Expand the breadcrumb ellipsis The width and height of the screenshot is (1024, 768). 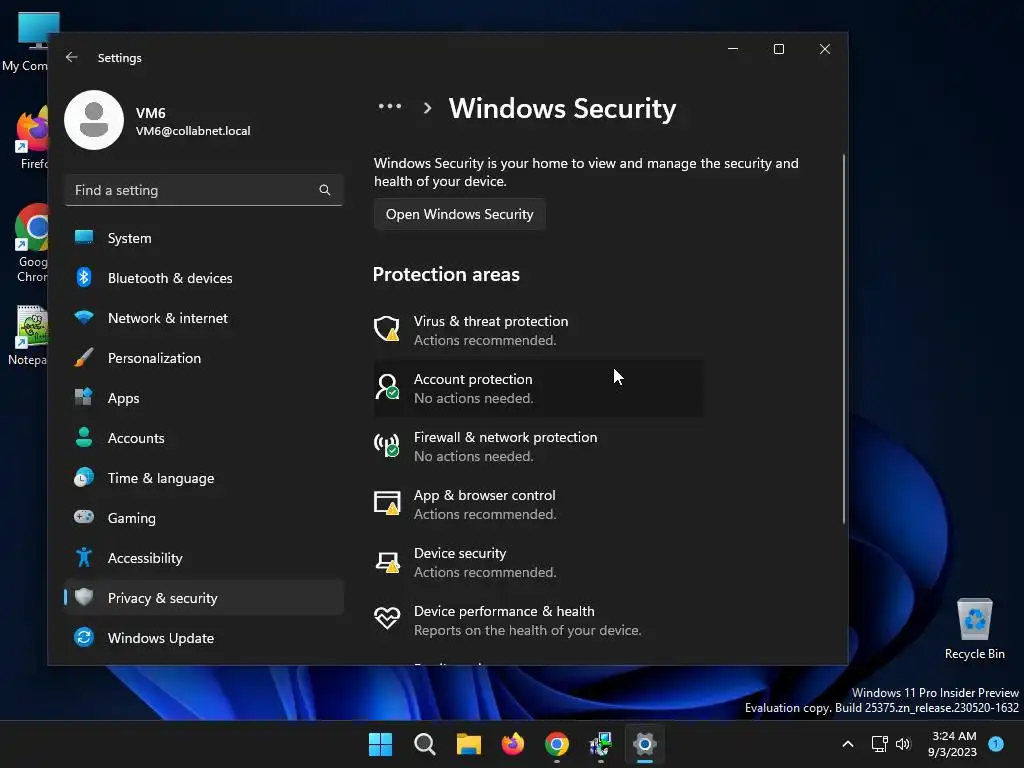pos(390,106)
